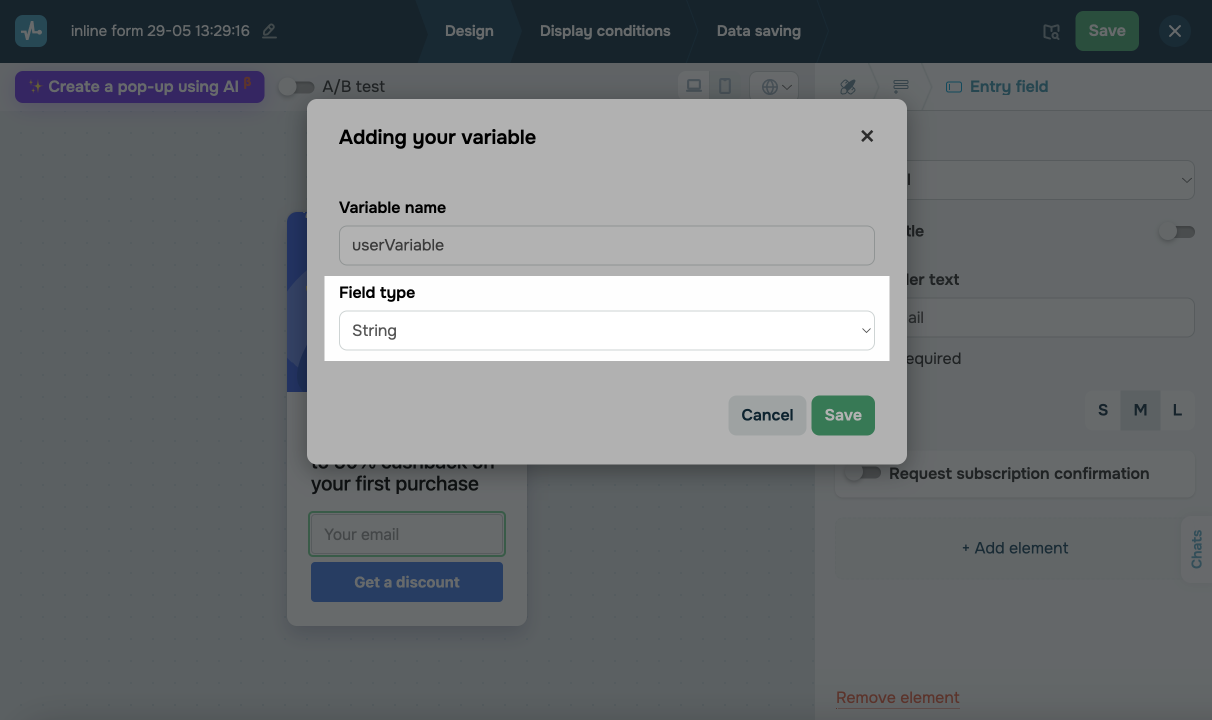Go to Display conditions tab
The width and height of the screenshot is (1212, 720).
click(605, 31)
